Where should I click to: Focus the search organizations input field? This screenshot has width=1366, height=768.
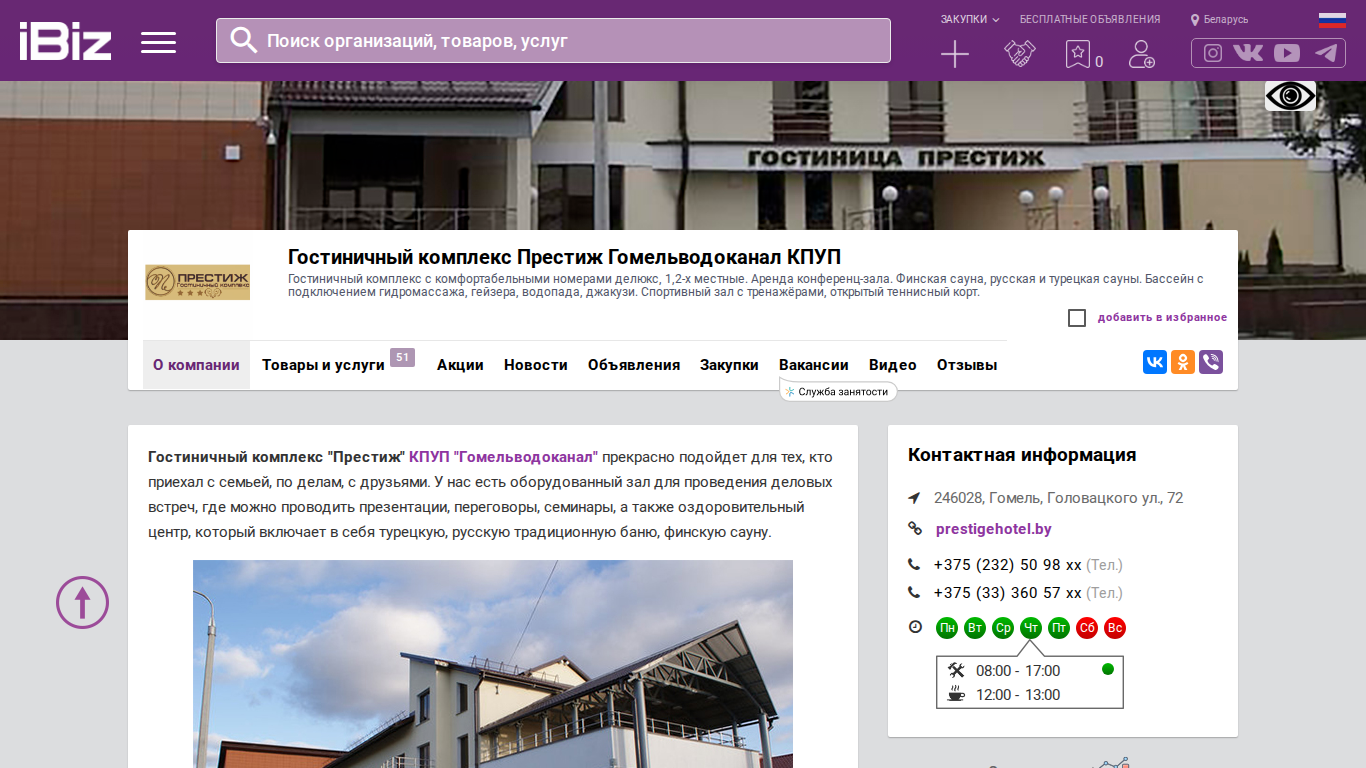click(x=553, y=40)
